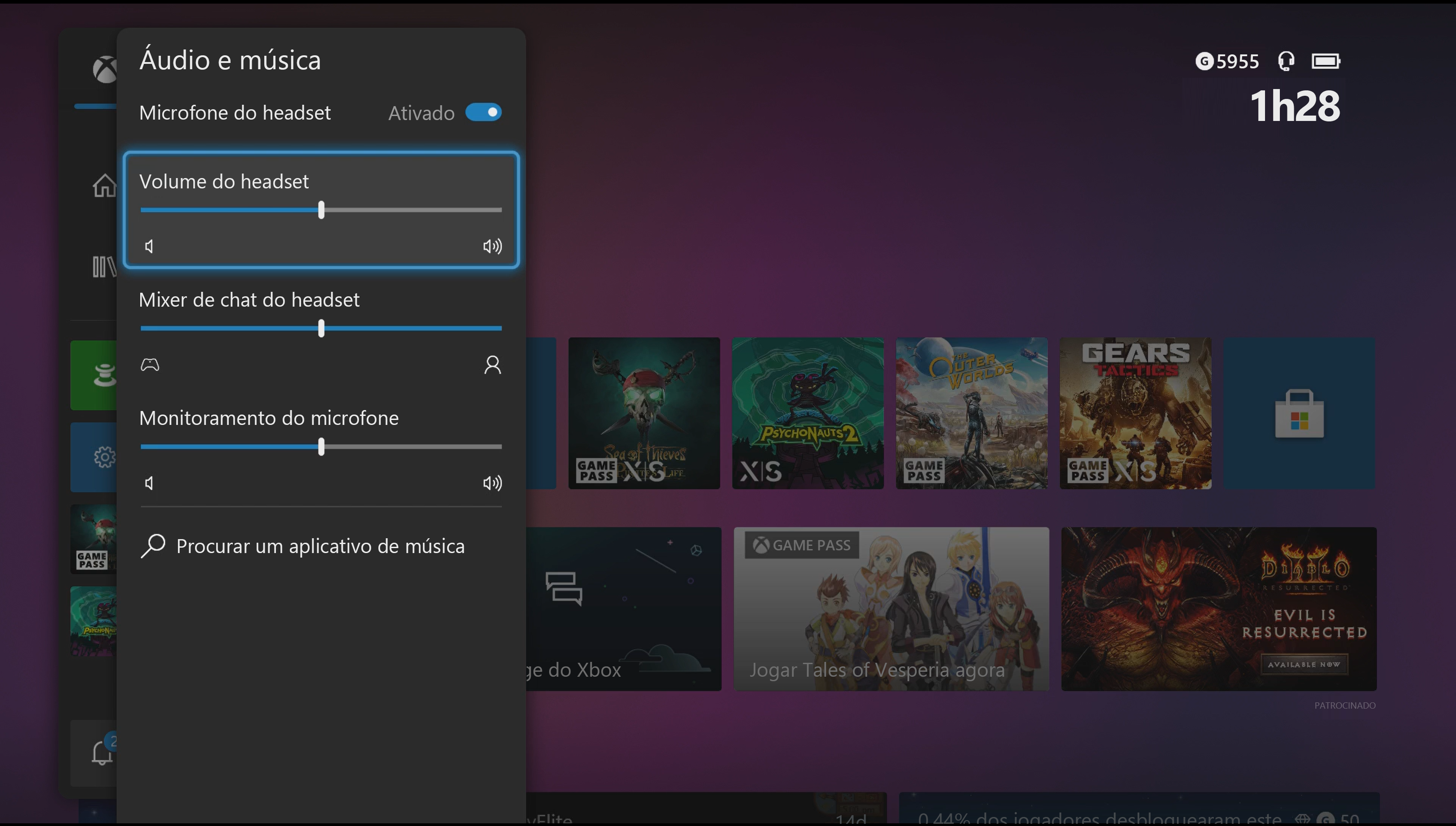The width and height of the screenshot is (1456, 826).
Task: Click the Volume do headset slider handle
Action: (321, 210)
